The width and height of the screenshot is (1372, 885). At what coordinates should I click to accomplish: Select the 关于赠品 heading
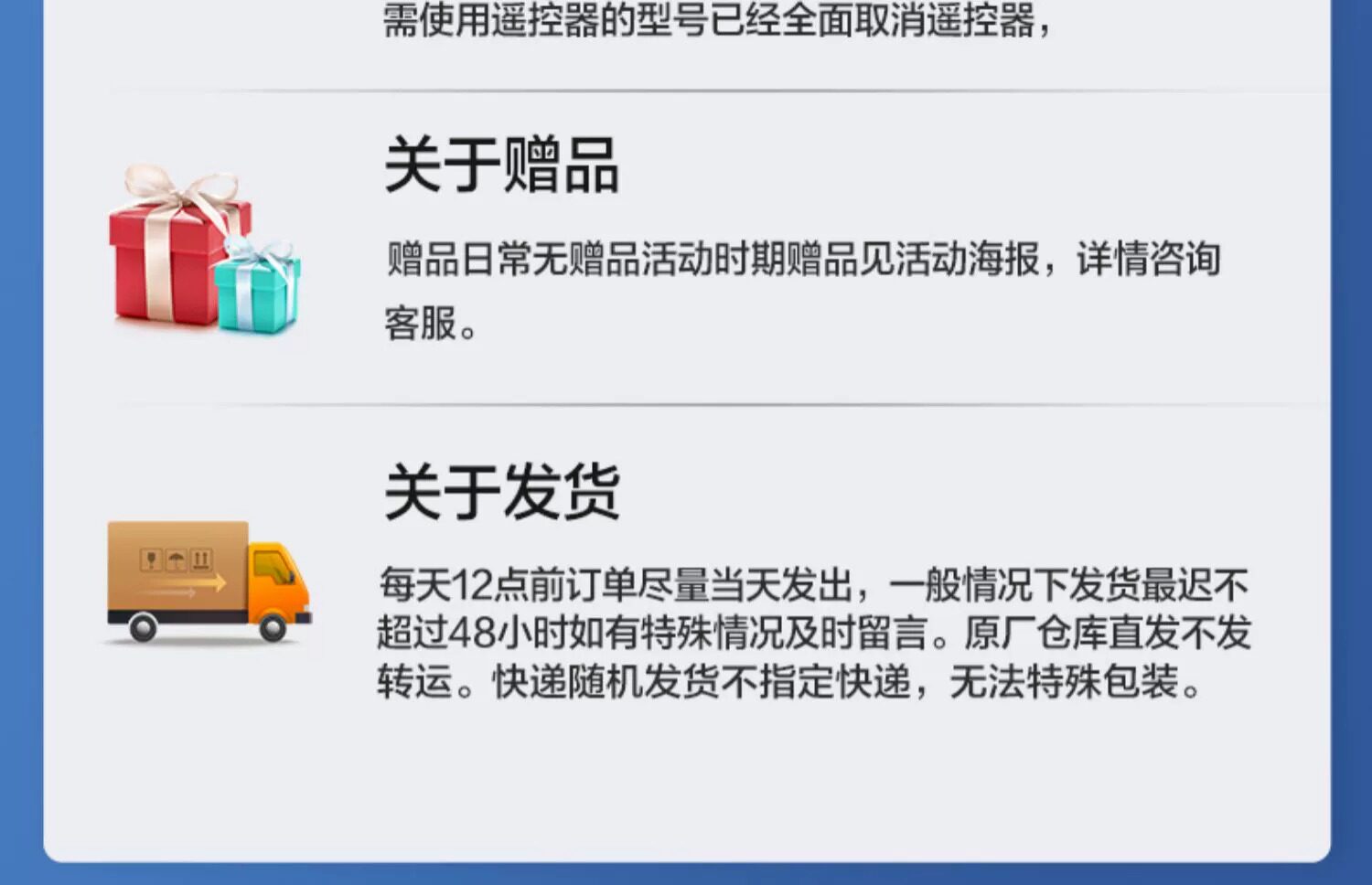(501, 165)
